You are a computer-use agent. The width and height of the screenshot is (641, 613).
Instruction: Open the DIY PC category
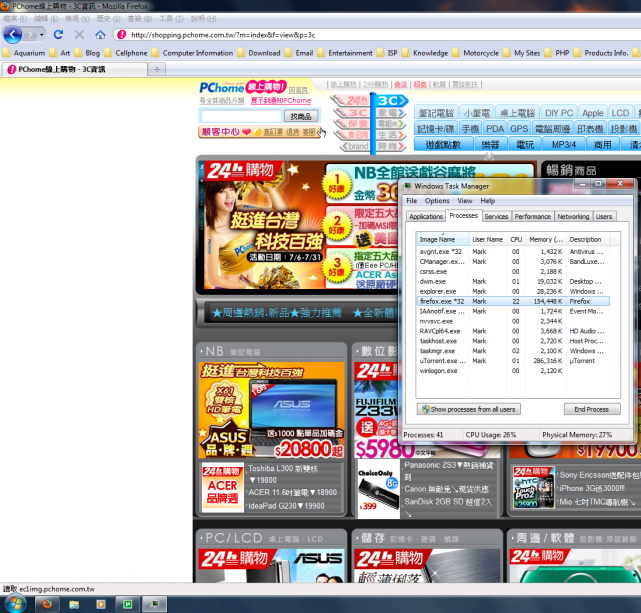coord(559,113)
